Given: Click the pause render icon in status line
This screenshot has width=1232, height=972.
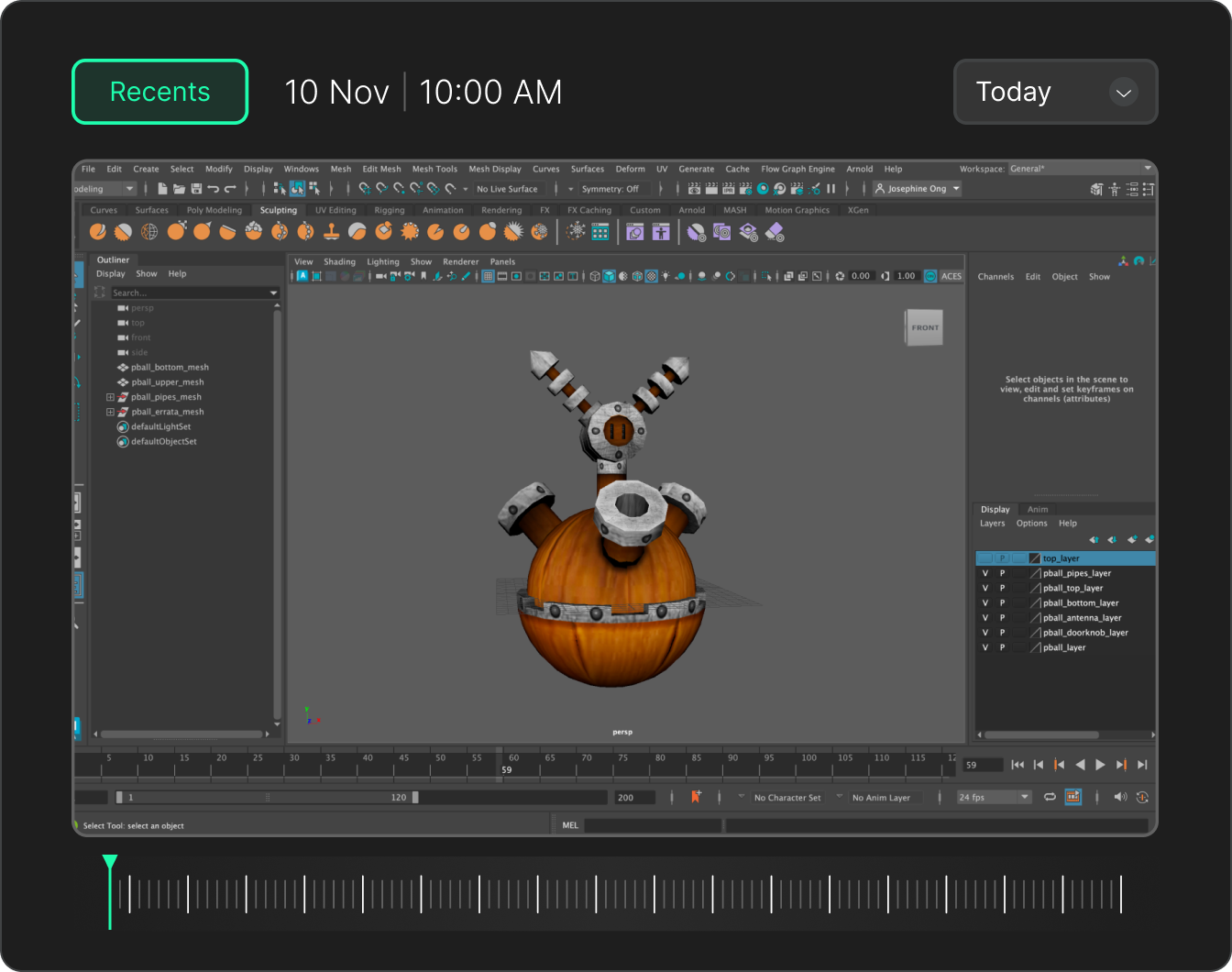Looking at the screenshot, I should [x=831, y=189].
